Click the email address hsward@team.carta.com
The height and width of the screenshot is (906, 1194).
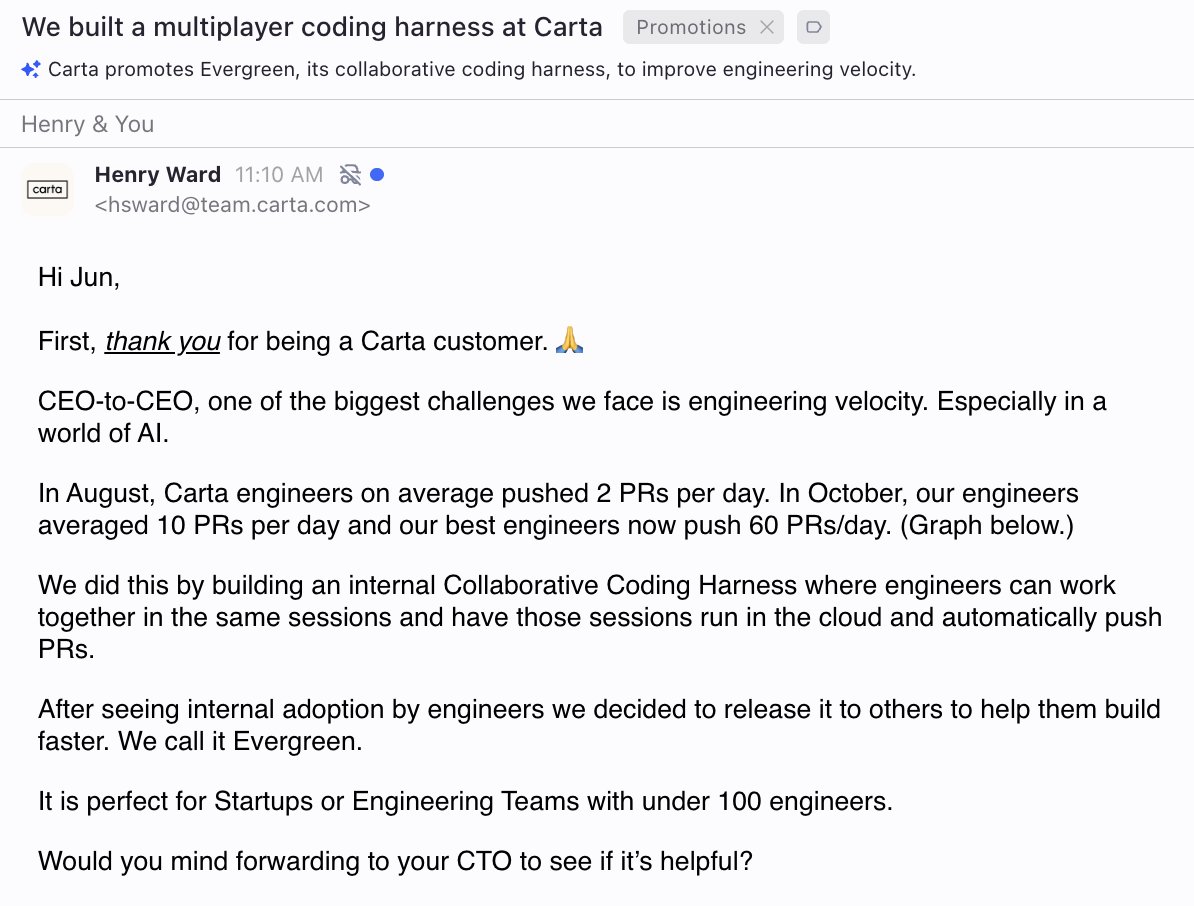232,205
